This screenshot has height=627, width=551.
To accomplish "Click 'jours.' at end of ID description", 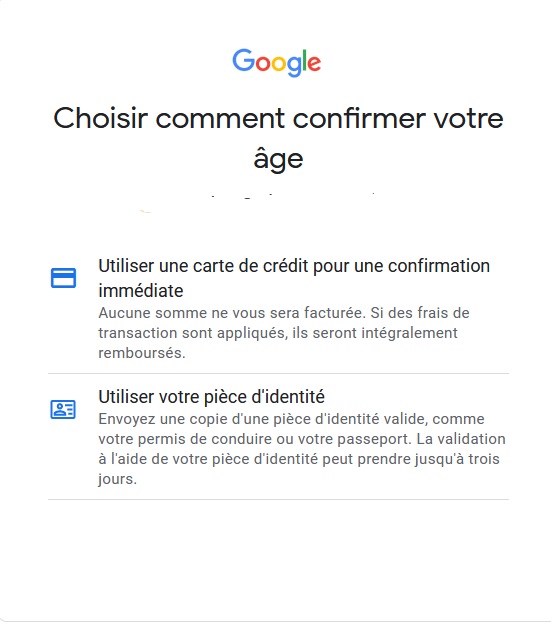I will [x=118, y=479].
